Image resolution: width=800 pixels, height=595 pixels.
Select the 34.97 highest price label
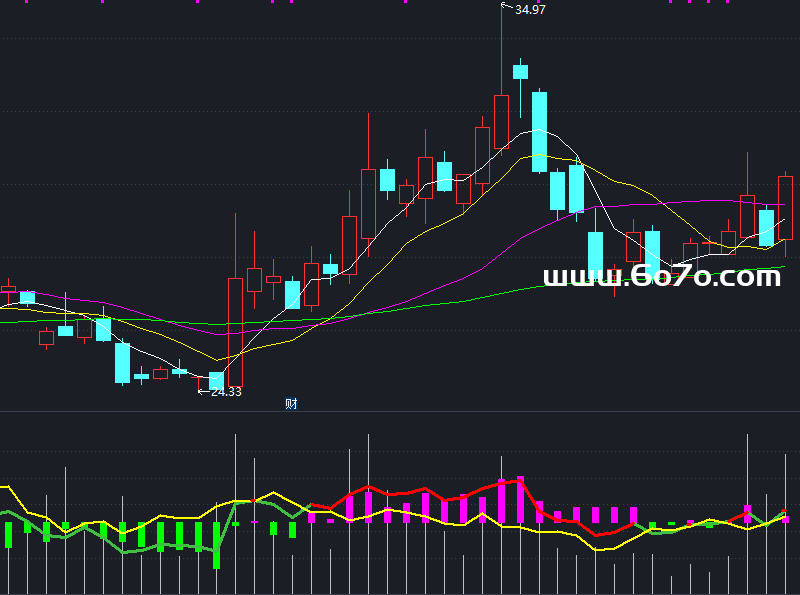click(x=530, y=10)
